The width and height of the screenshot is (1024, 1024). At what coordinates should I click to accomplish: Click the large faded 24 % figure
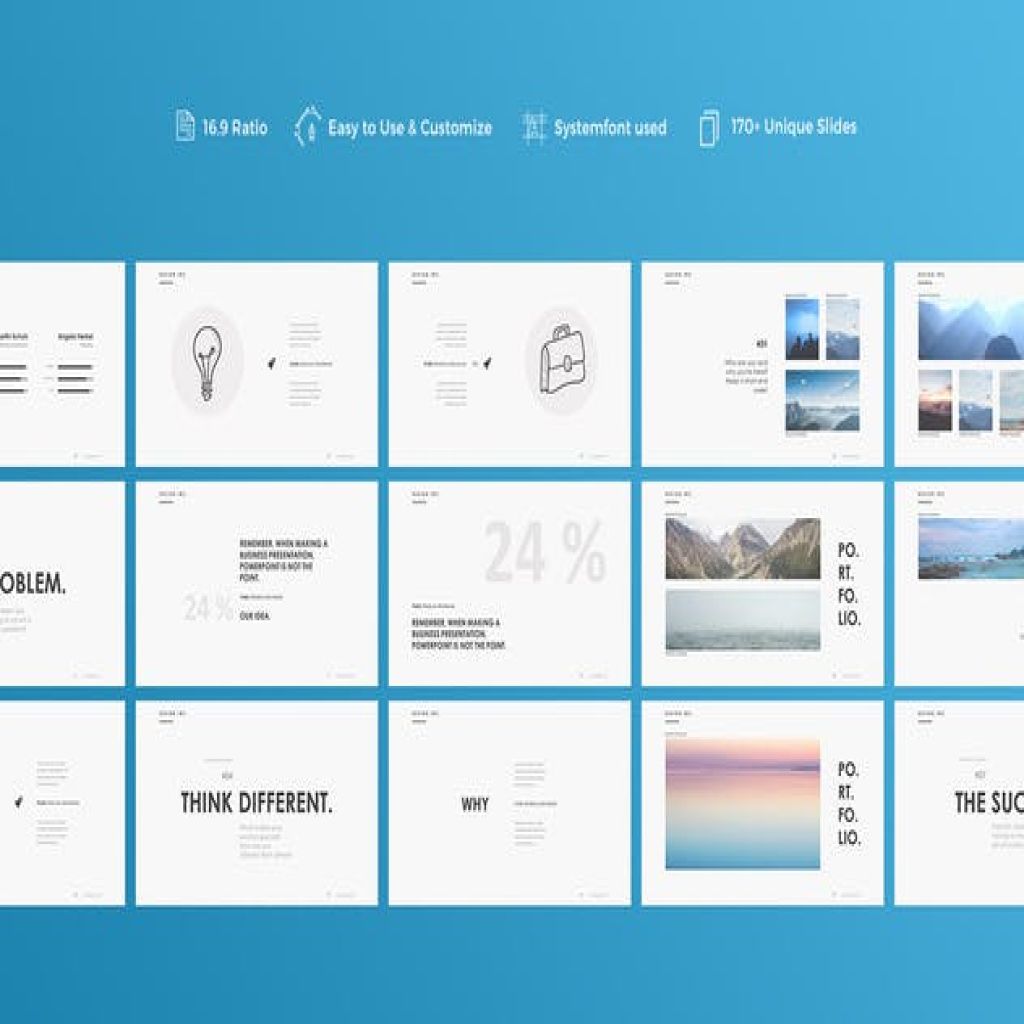(x=546, y=552)
